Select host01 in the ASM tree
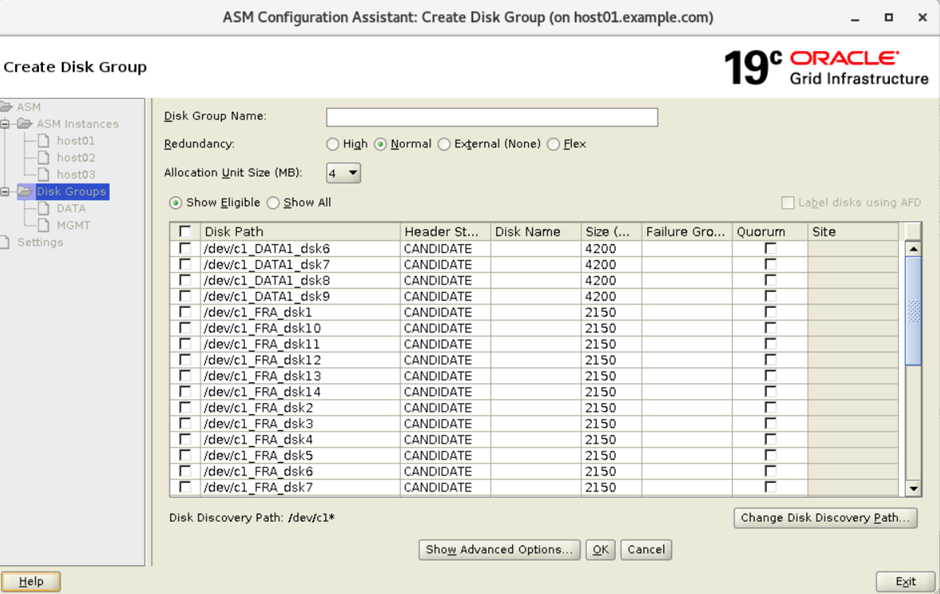 76,141
